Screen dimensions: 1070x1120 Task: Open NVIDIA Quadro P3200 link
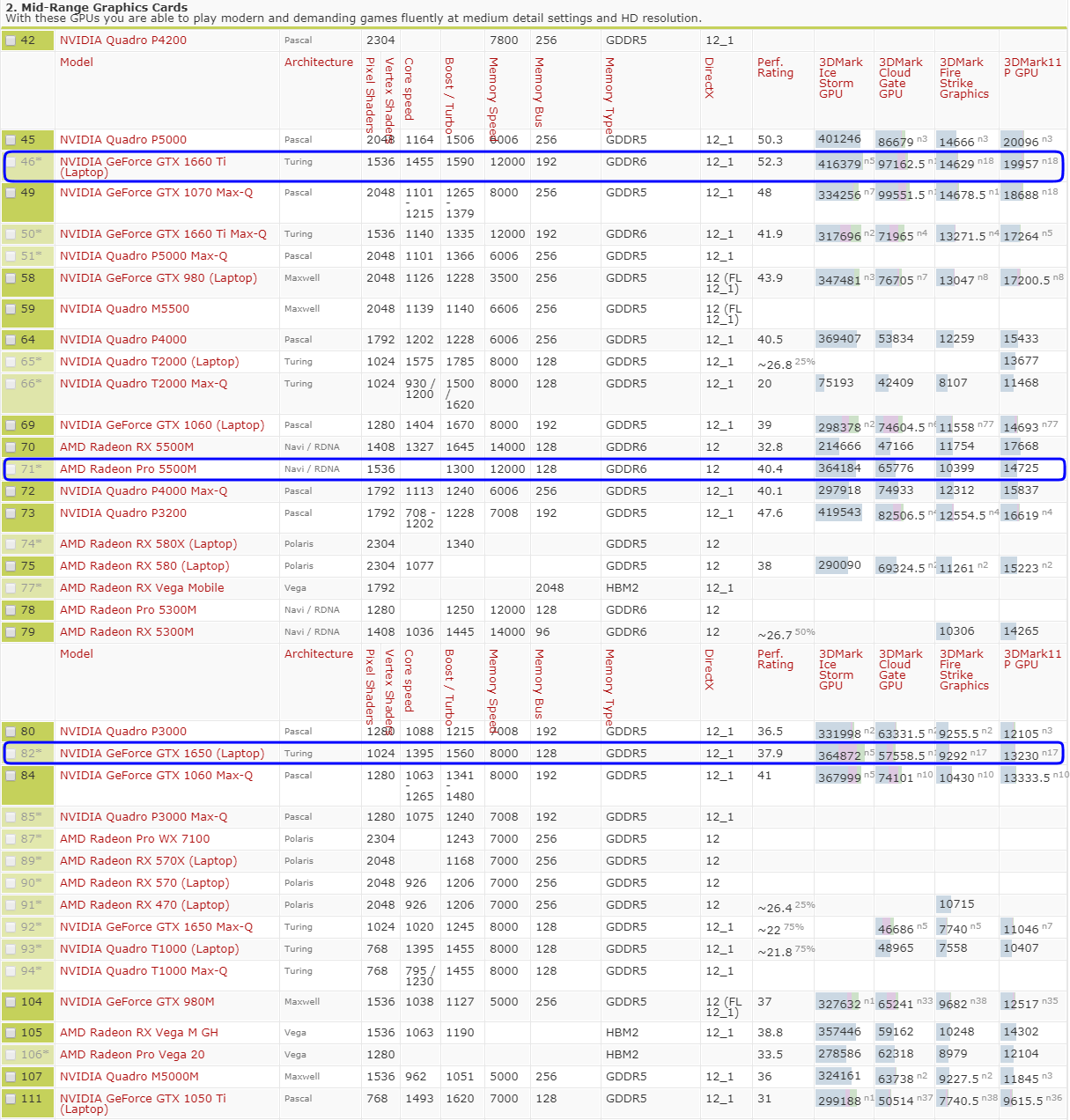pyautogui.click(x=123, y=513)
